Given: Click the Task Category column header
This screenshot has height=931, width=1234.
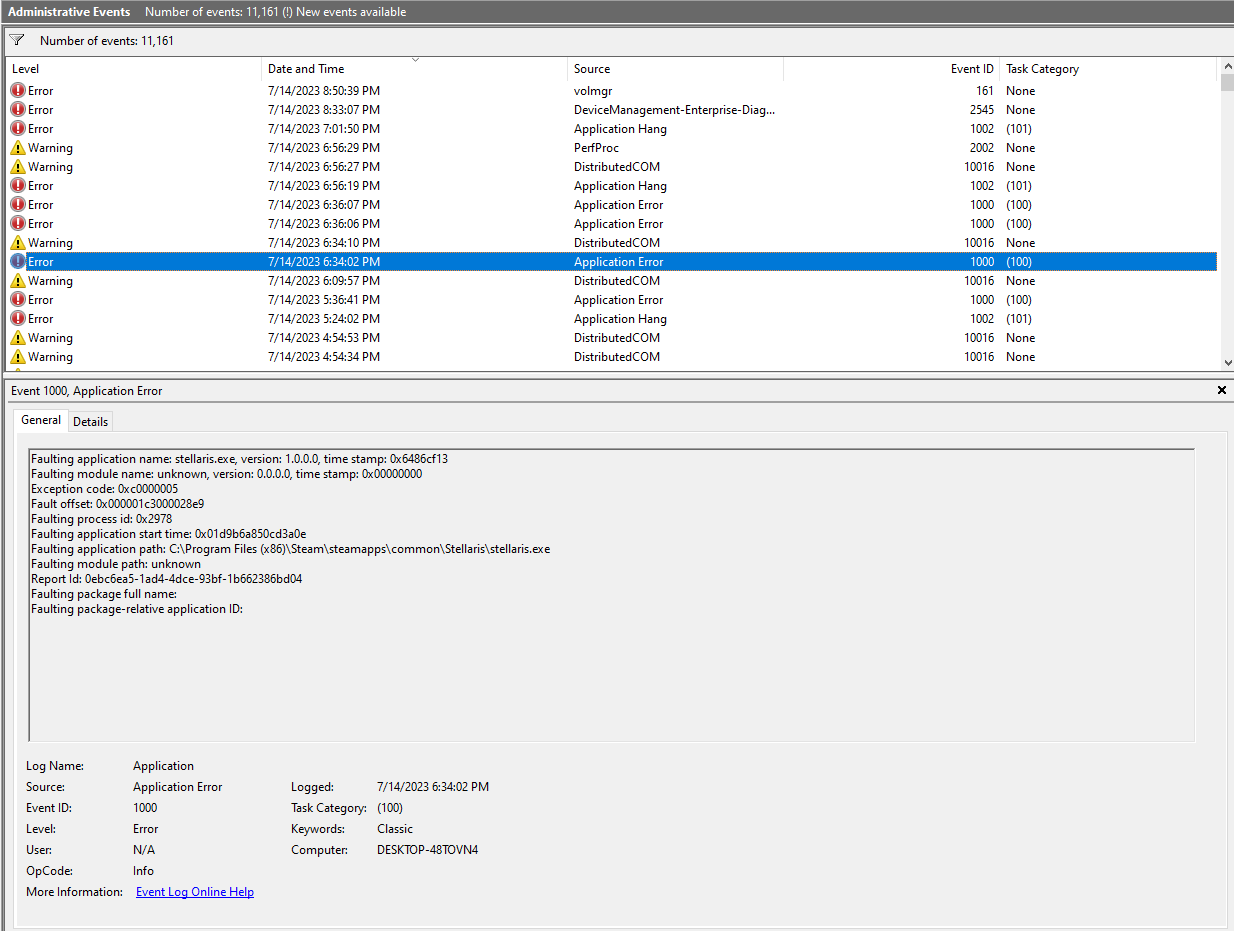Looking at the screenshot, I should (1042, 68).
